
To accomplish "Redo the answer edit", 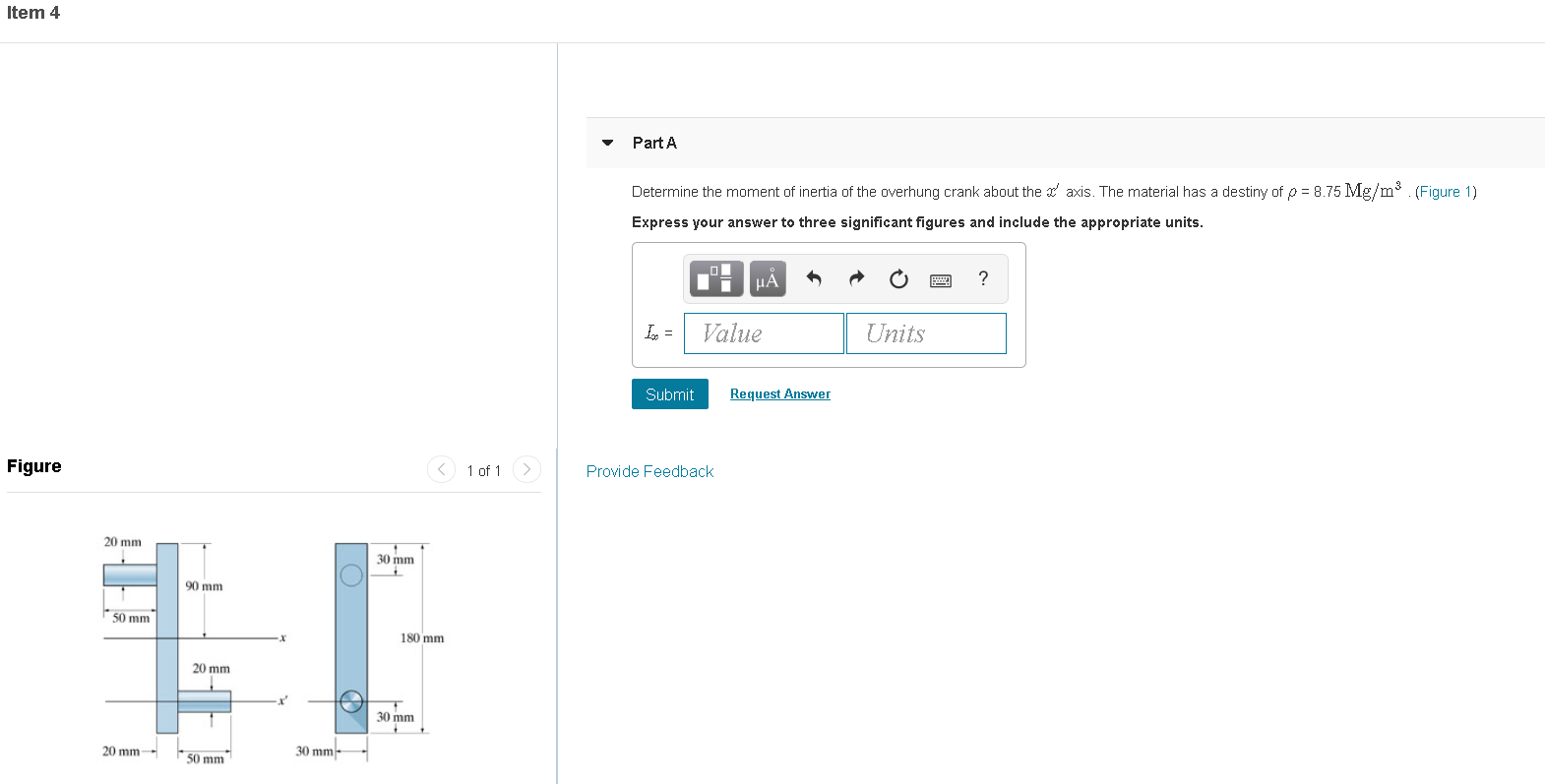I will tap(856, 278).
